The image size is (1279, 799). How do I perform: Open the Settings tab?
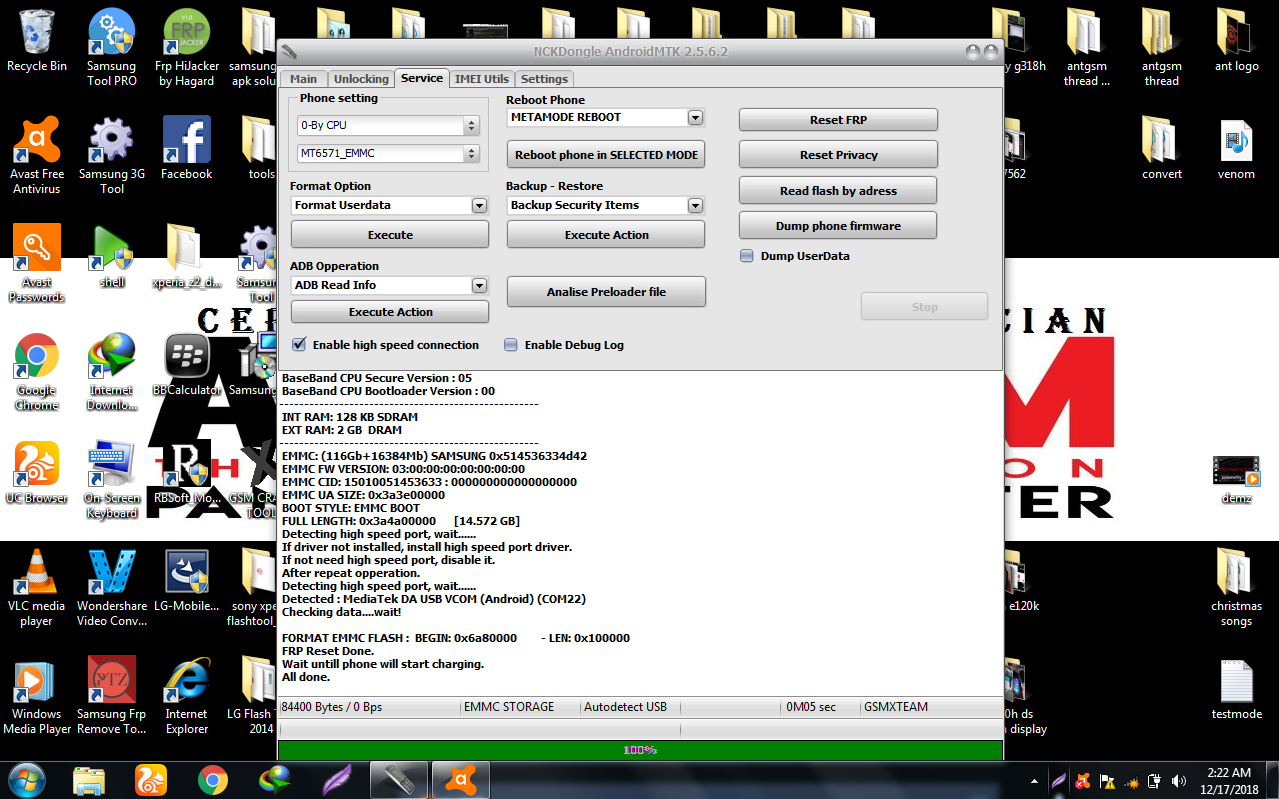tap(544, 79)
